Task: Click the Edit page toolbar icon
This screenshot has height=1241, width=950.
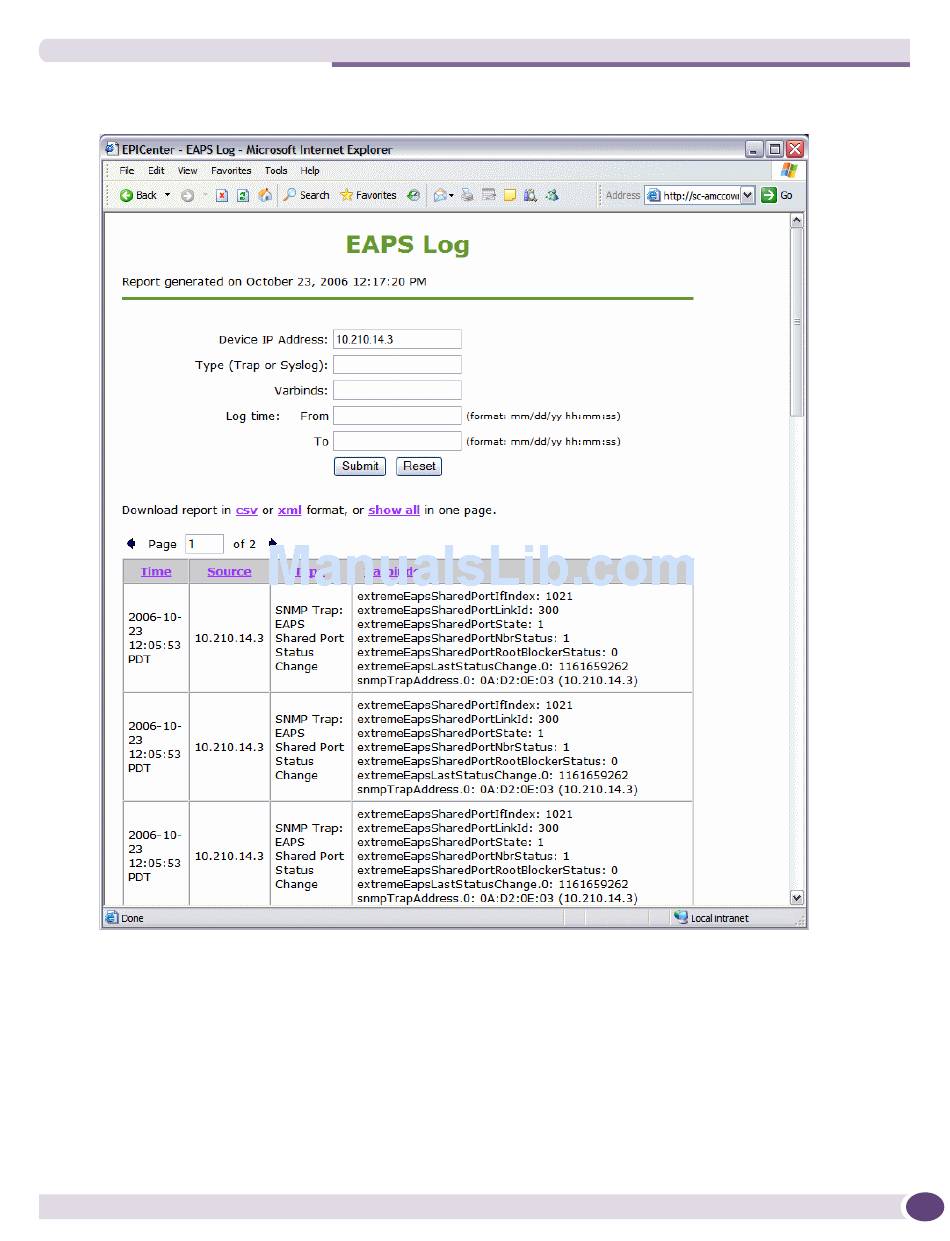Action: point(489,196)
